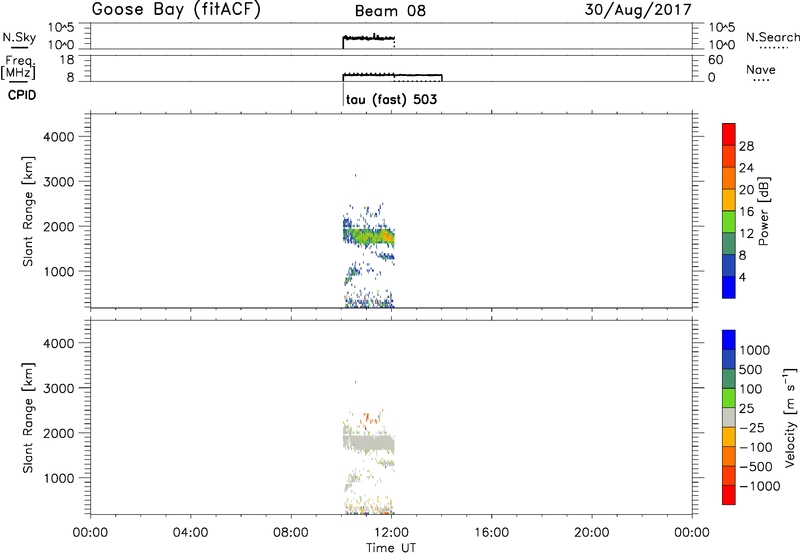Click the date '30/Aug/2017'
The height and width of the screenshot is (554, 800).
[638, 10]
